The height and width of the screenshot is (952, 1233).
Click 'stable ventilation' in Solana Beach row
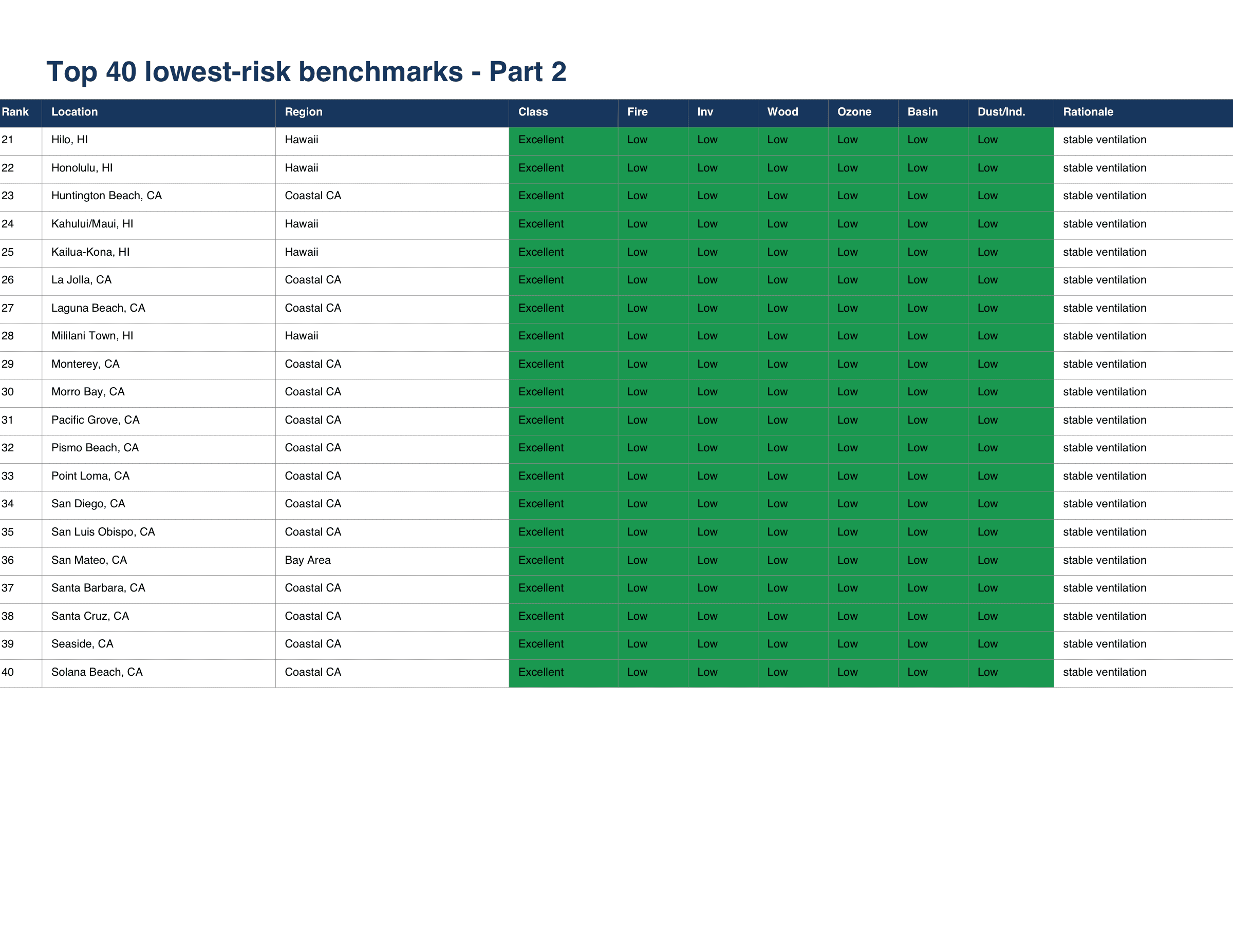point(1143,673)
